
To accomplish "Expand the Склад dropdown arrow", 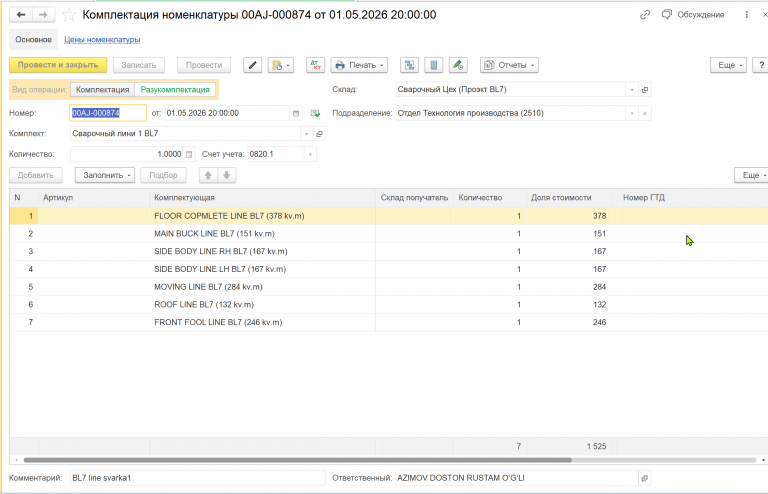I will click(632, 90).
